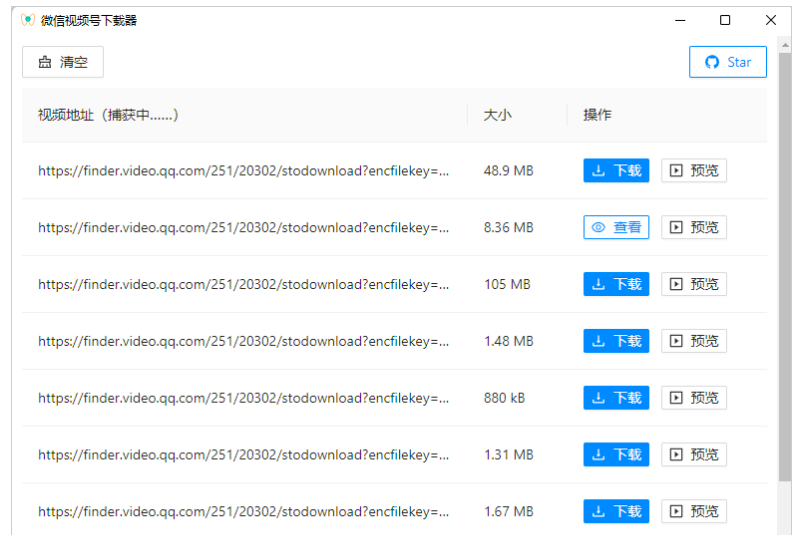Screen dimensions: 804x535
Task: Click the scrollbar up arrow
Action: (x=785, y=45)
